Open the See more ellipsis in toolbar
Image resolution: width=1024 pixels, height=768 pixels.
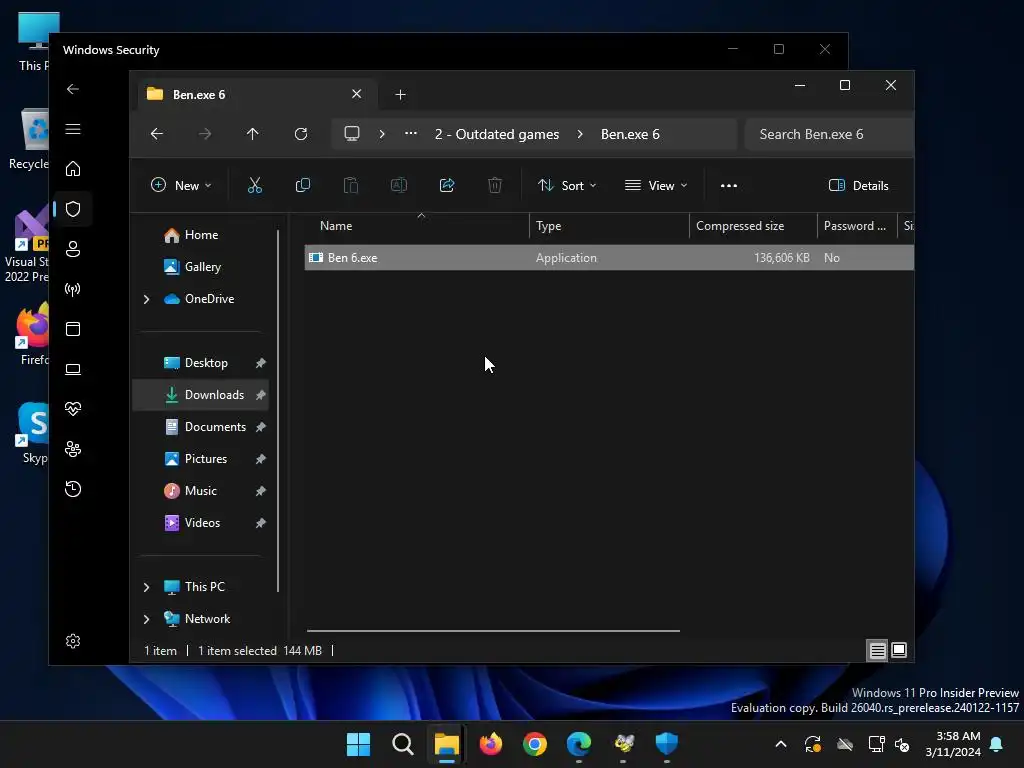729,185
